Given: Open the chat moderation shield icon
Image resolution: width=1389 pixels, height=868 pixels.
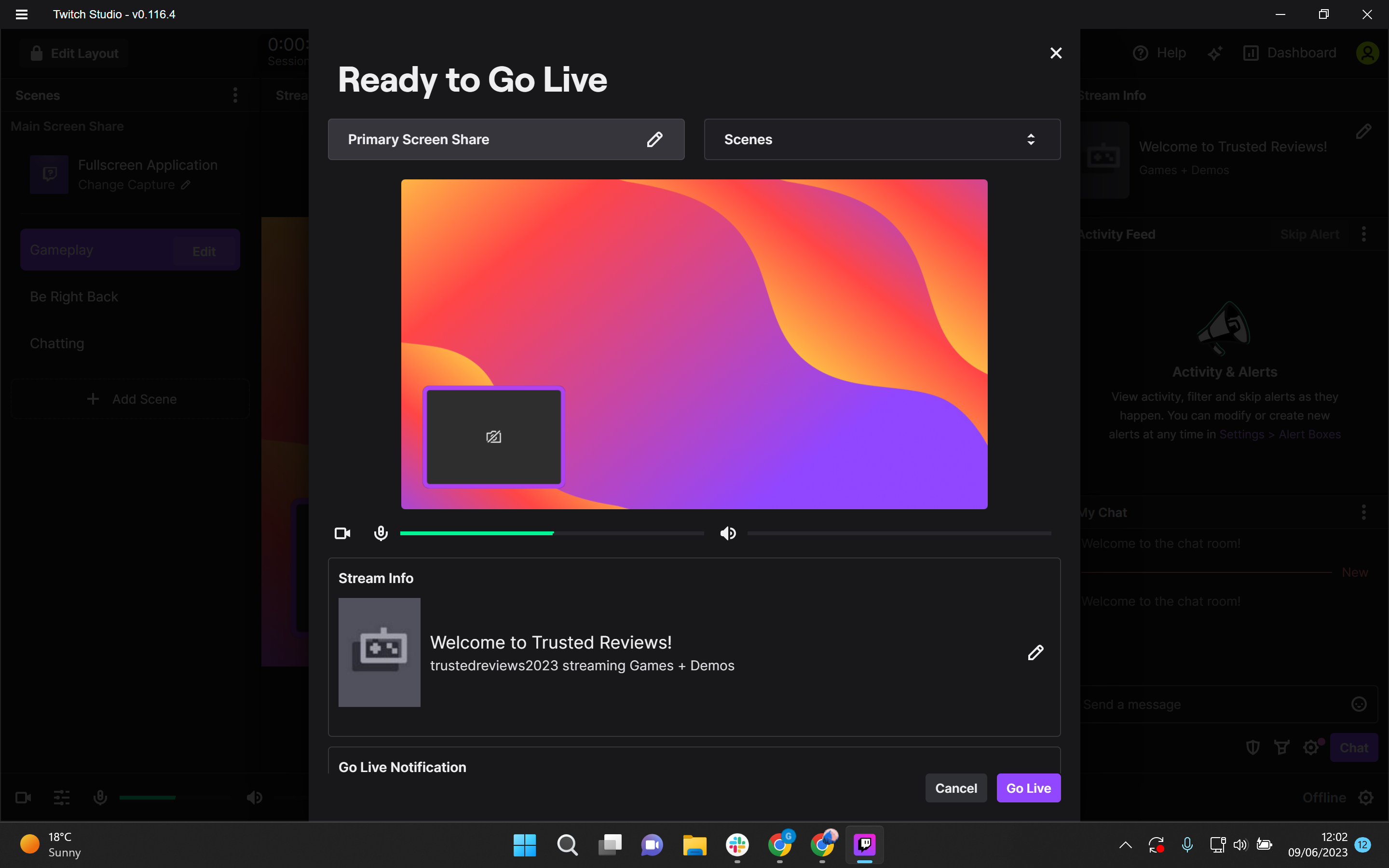Looking at the screenshot, I should pos(1253,747).
